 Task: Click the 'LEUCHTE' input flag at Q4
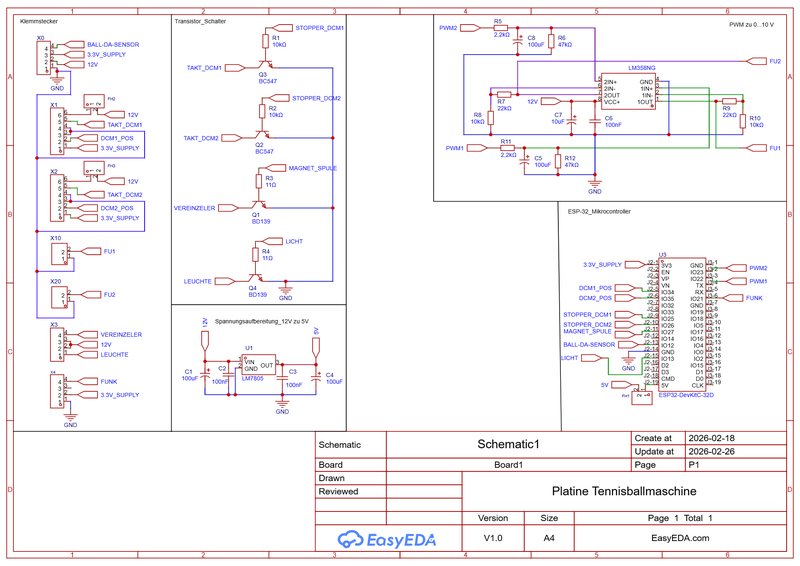point(226,281)
